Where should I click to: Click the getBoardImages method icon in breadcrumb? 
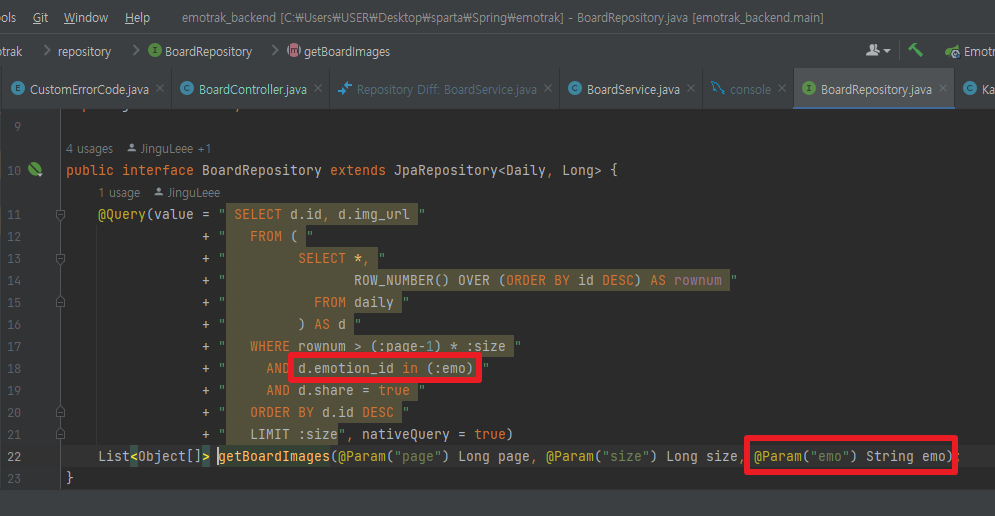(294, 50)
